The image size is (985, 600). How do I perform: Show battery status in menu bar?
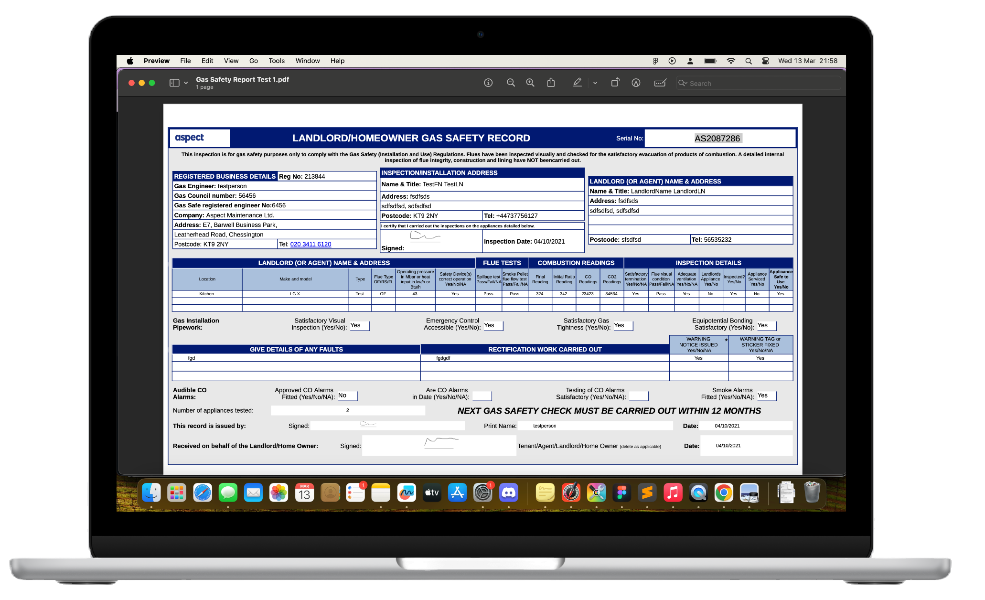tap(710, 61)
